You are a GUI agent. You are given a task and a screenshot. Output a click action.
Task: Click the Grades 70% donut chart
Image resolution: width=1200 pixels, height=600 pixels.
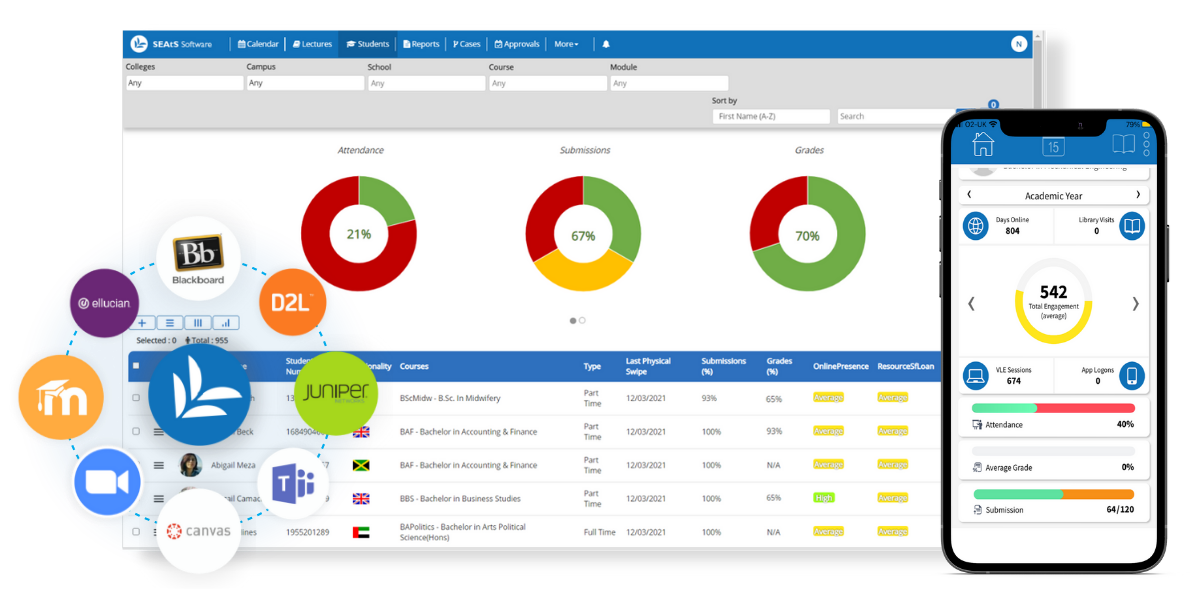pyautogui.click(x=807, y=234)
